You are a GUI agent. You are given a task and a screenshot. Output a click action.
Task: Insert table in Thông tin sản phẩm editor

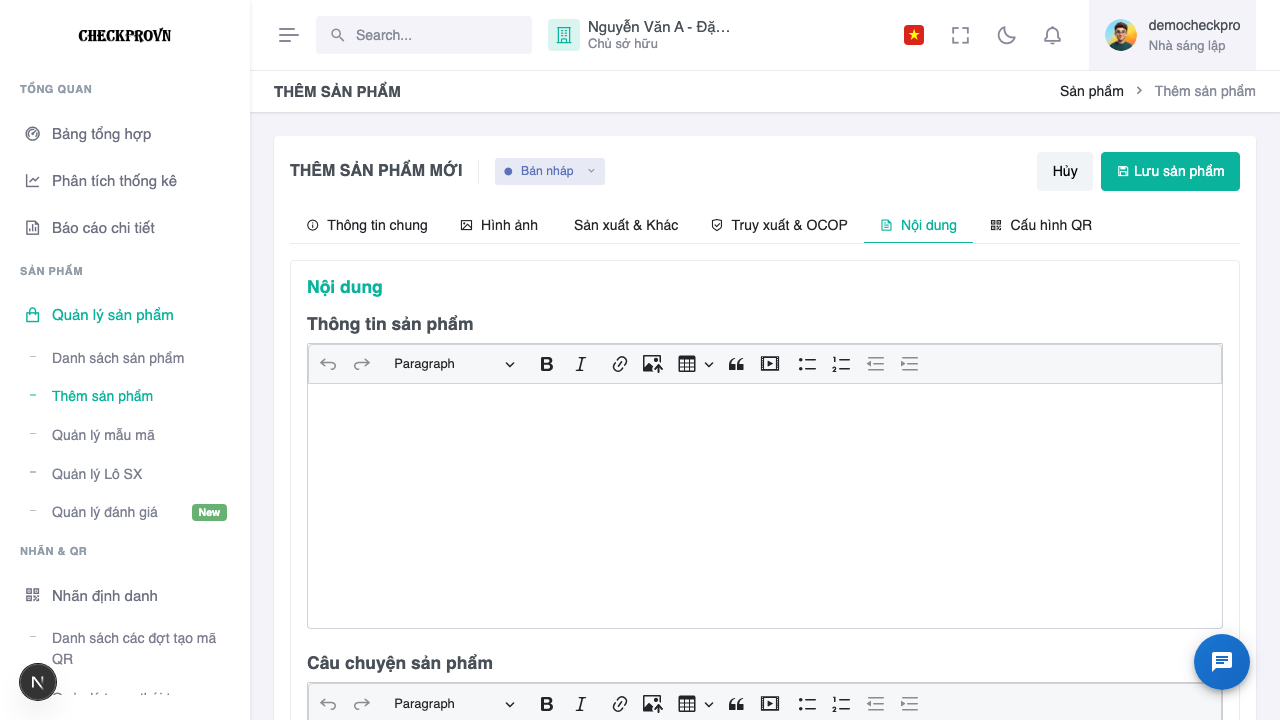pos(686,364)
